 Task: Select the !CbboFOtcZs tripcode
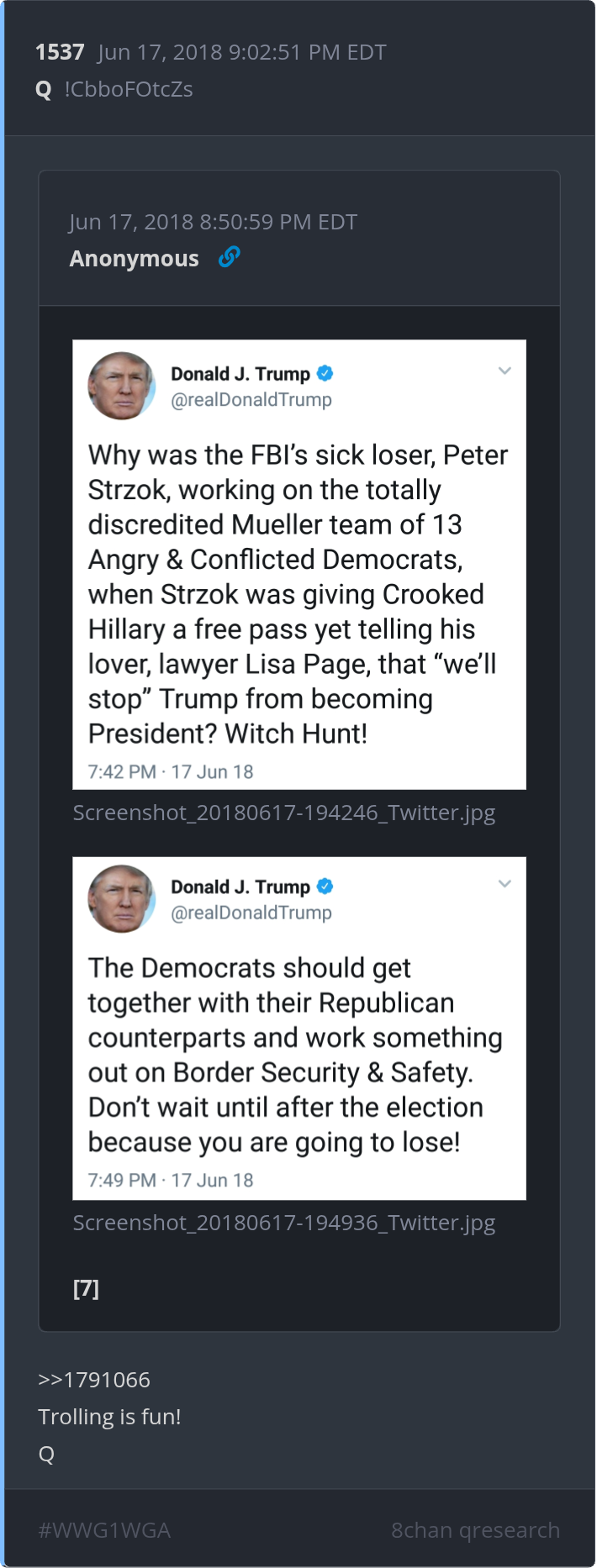129,89
